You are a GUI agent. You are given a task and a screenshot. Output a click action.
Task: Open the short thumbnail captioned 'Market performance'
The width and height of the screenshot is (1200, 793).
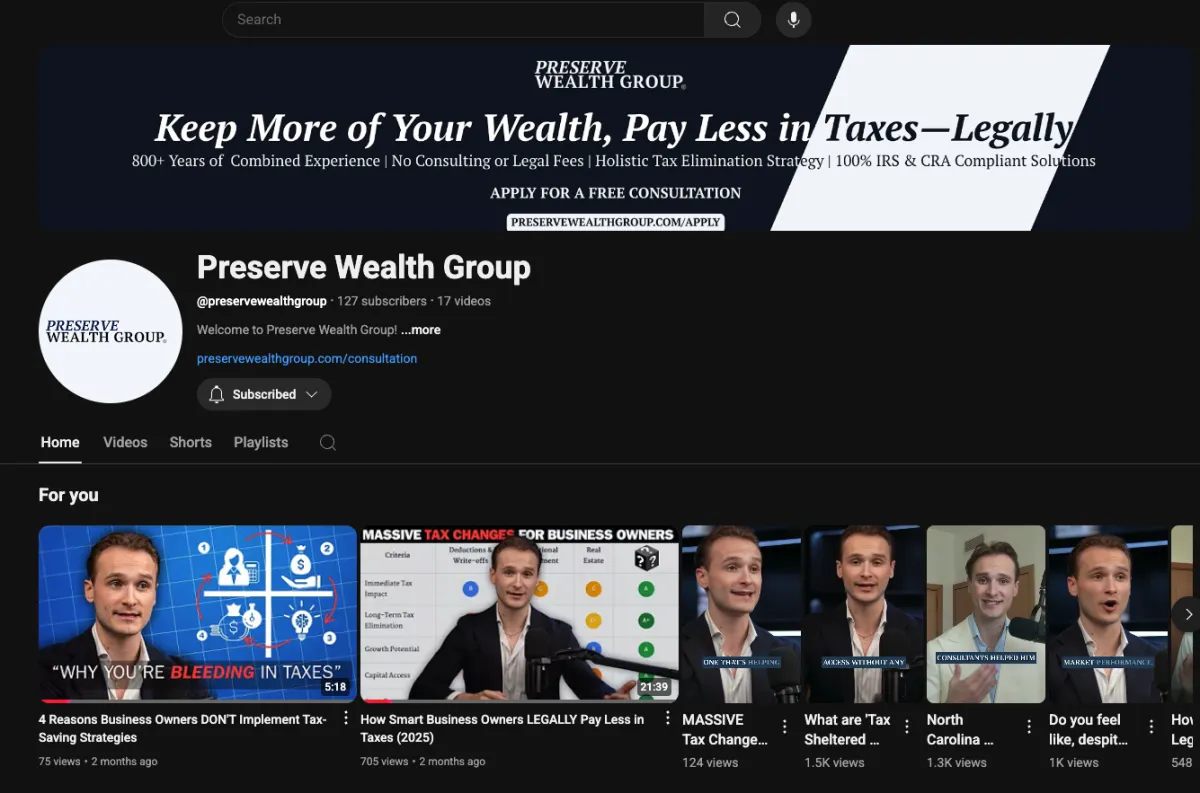coord(1107,613)
